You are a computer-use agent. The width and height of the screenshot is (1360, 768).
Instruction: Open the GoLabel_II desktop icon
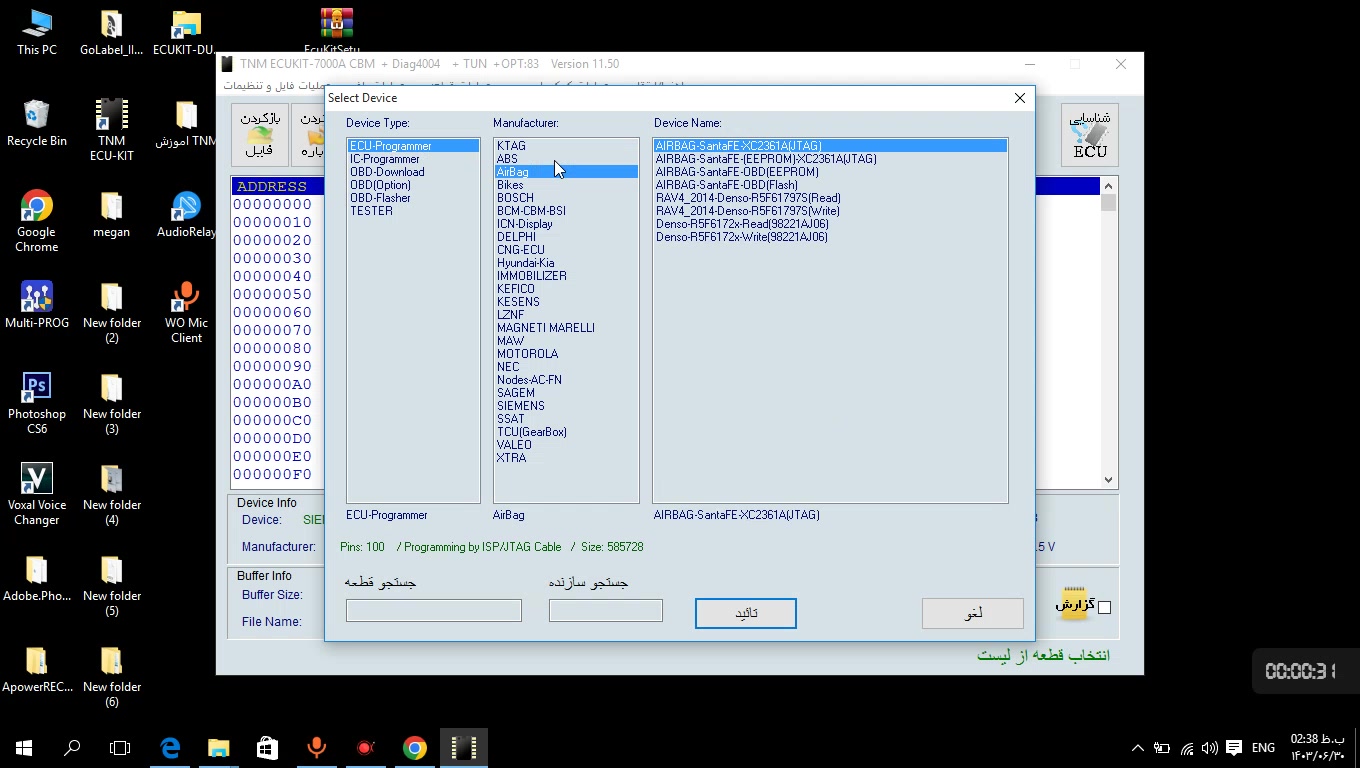[111, 32]
